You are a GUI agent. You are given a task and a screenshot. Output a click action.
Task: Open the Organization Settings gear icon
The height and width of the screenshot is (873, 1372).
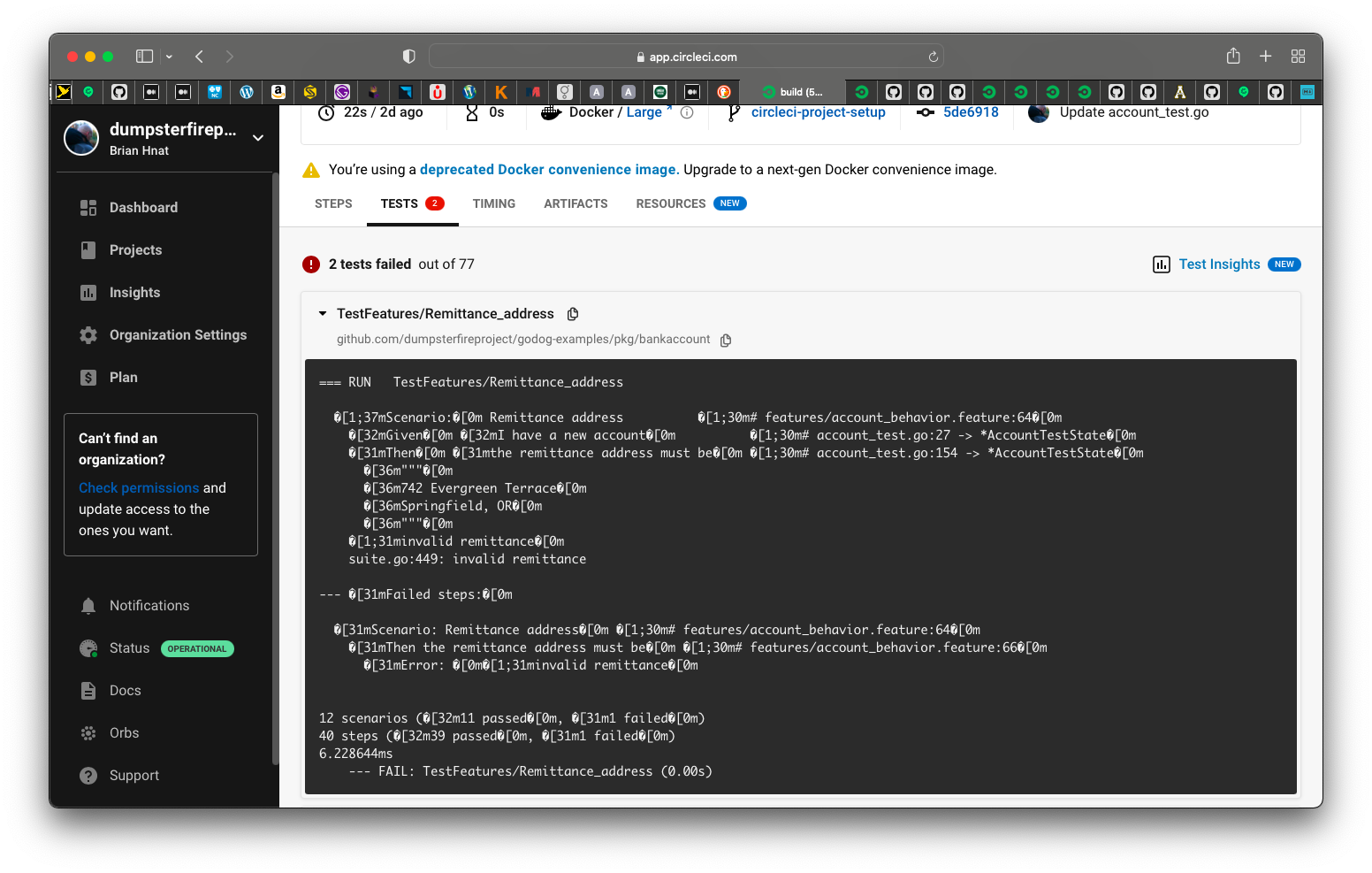coord(88,335)
